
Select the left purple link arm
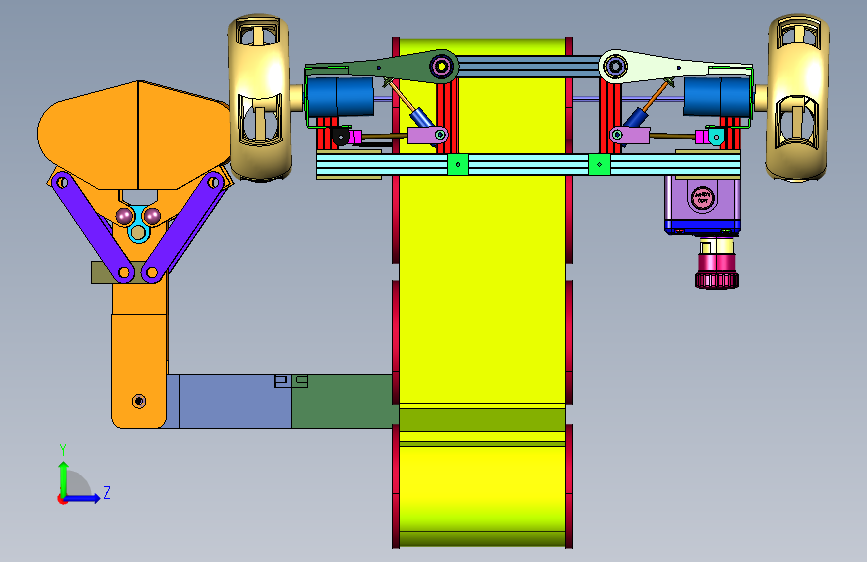point(92,227)
